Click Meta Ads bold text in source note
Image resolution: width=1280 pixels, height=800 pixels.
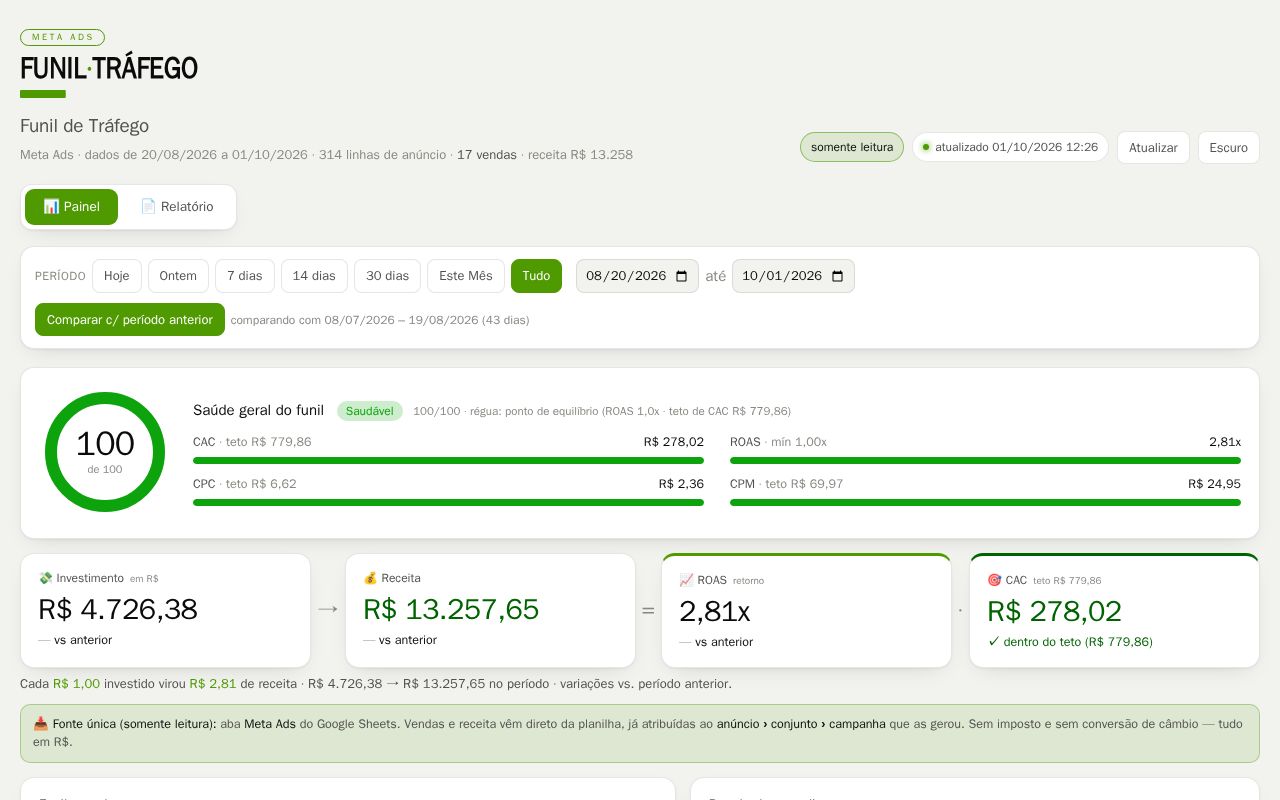tap(270, 723)
